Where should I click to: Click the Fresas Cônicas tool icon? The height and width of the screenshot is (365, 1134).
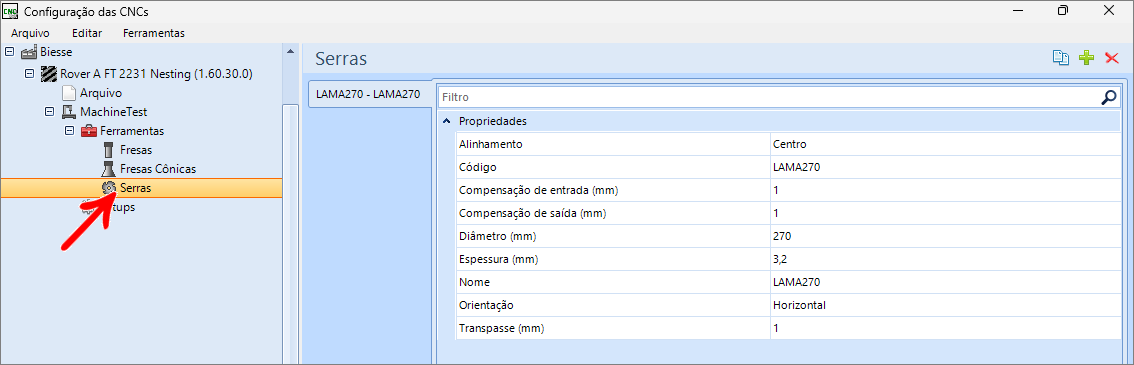pos(108,168)
